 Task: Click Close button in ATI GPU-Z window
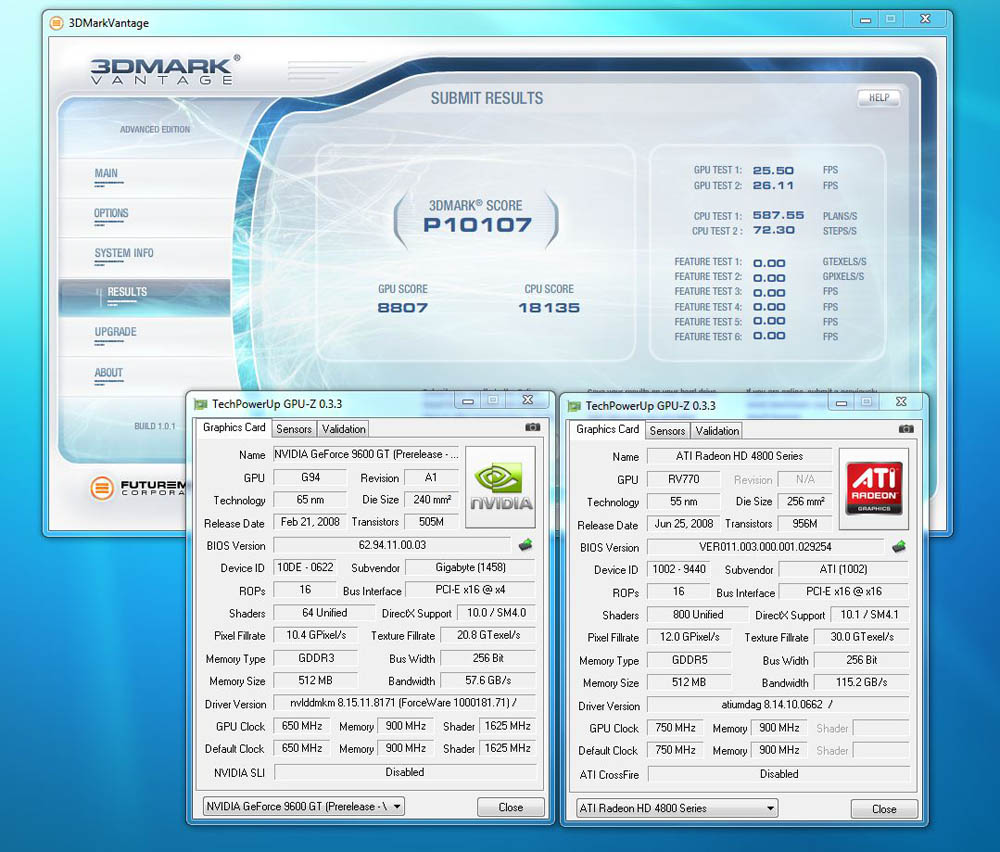884,809
